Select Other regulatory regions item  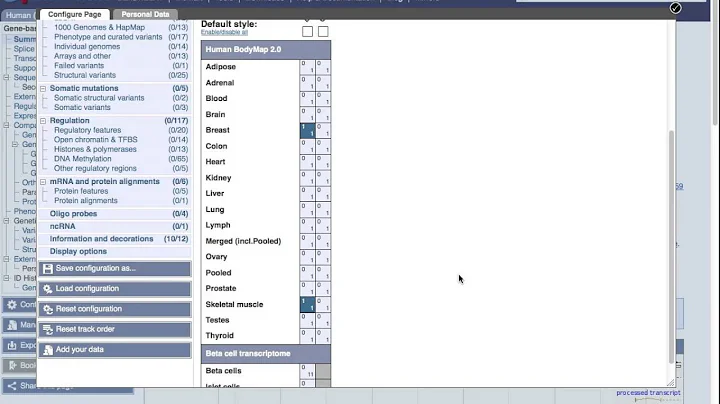tap(95, 168)
